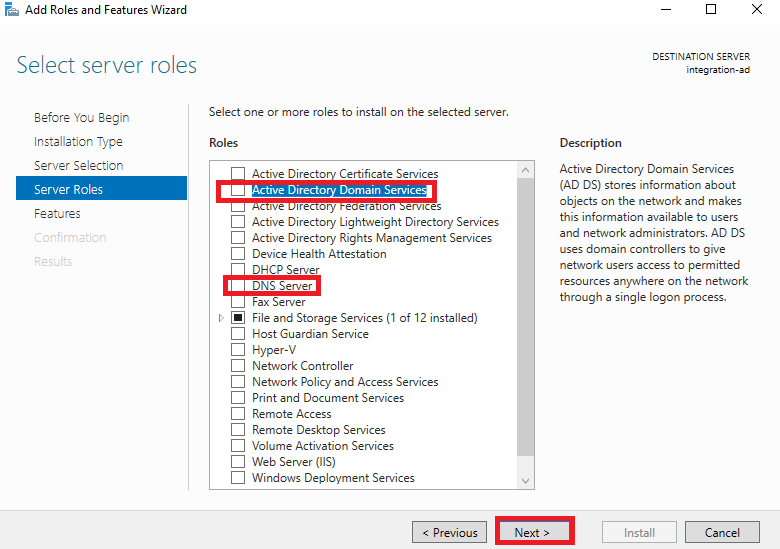
Task: Expand File and Storage Services node
Action: coord(221,318)
